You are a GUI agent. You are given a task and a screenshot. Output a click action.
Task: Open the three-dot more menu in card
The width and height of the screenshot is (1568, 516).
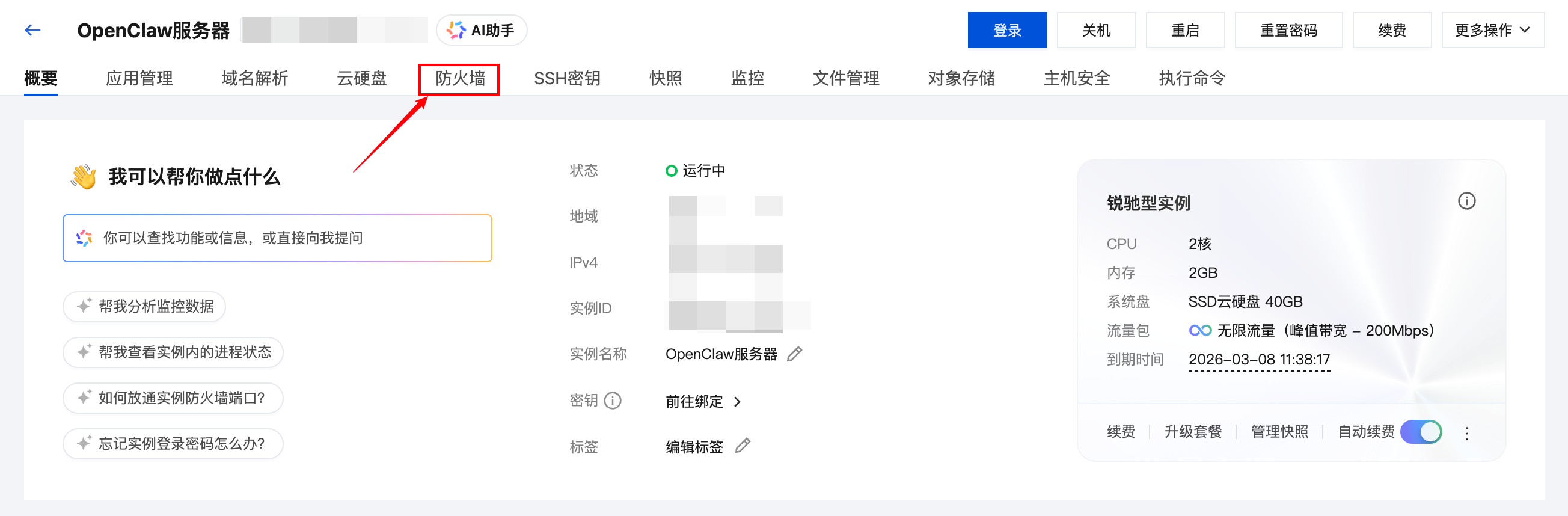click(x=1467, y=433)
